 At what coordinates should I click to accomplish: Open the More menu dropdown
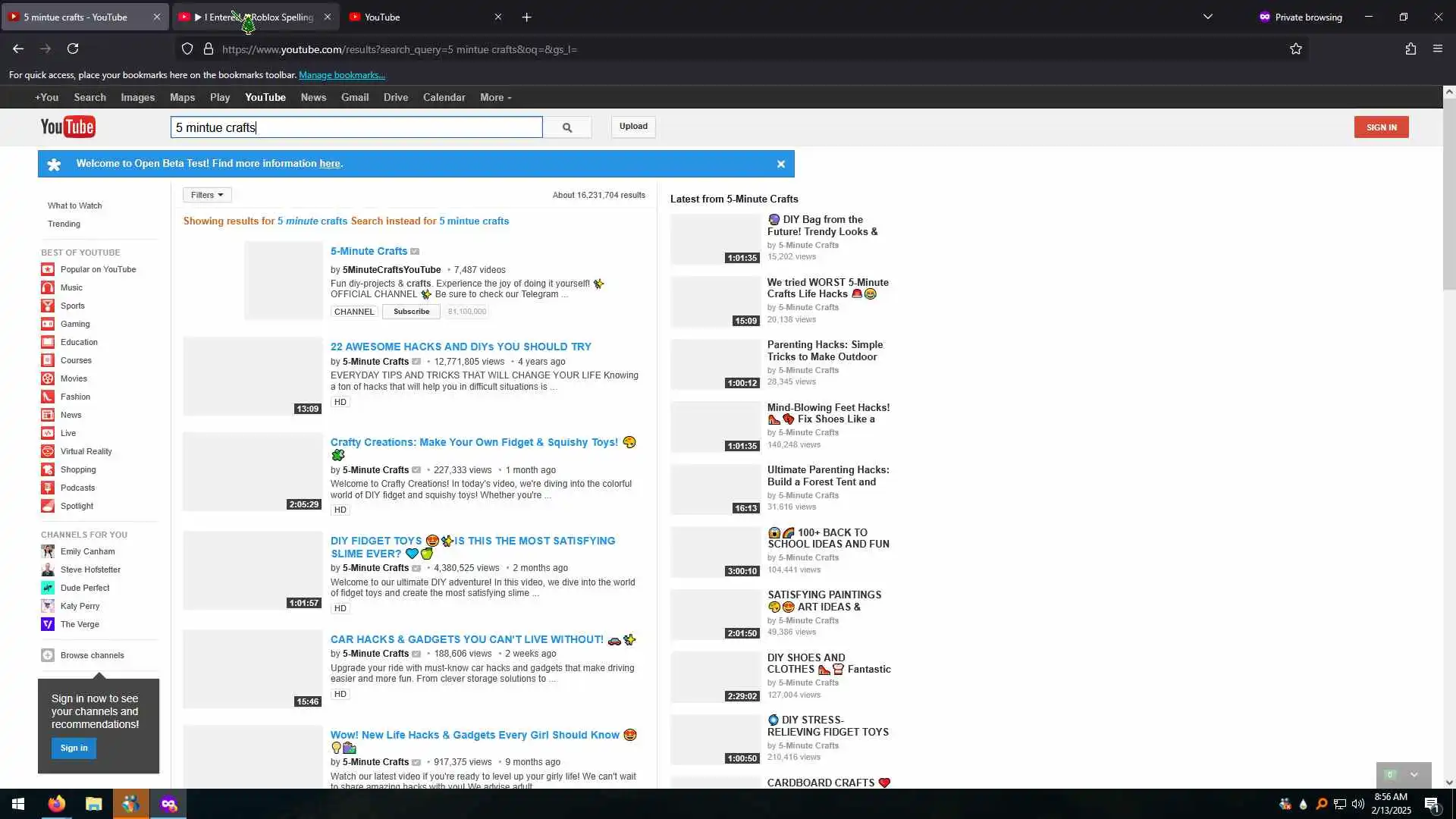click(x=495, y=98)
